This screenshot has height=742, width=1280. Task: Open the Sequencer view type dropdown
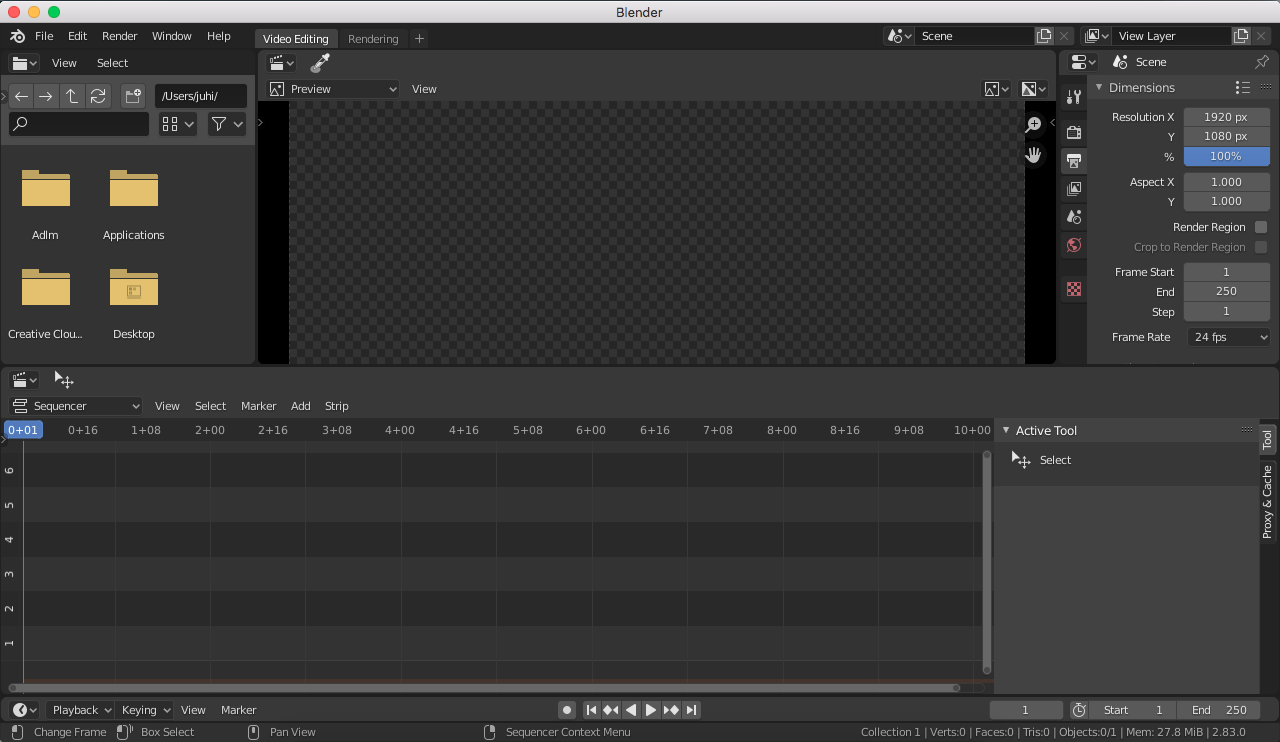(x=74, y=405)
